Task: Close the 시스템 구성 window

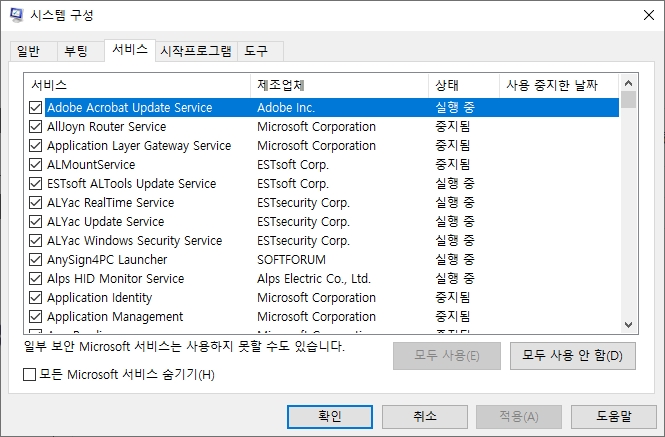Action: (648, 15)
